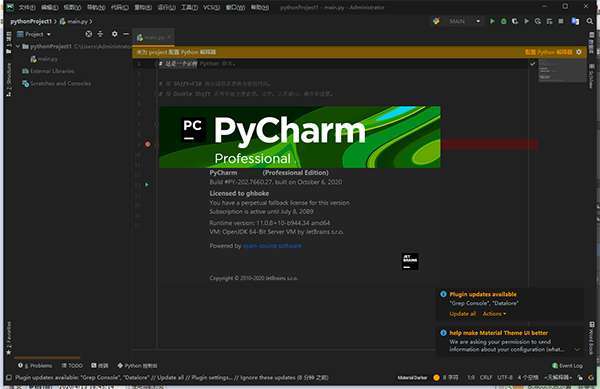This screenshot has width=600, height=389.
Task: Select main.py in the project tree
Action: (x=44, y=59)
